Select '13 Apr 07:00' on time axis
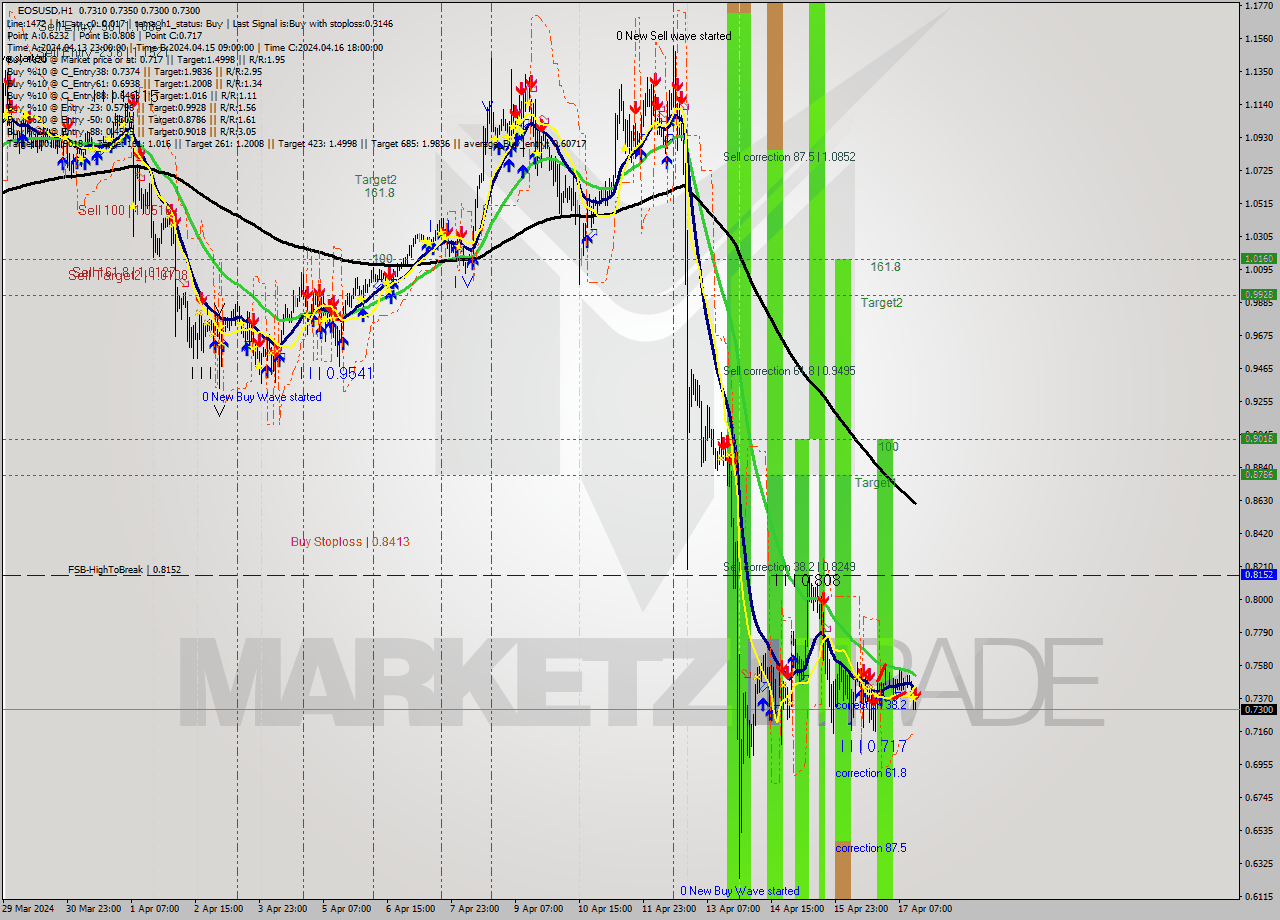 (x=733, y=909)
